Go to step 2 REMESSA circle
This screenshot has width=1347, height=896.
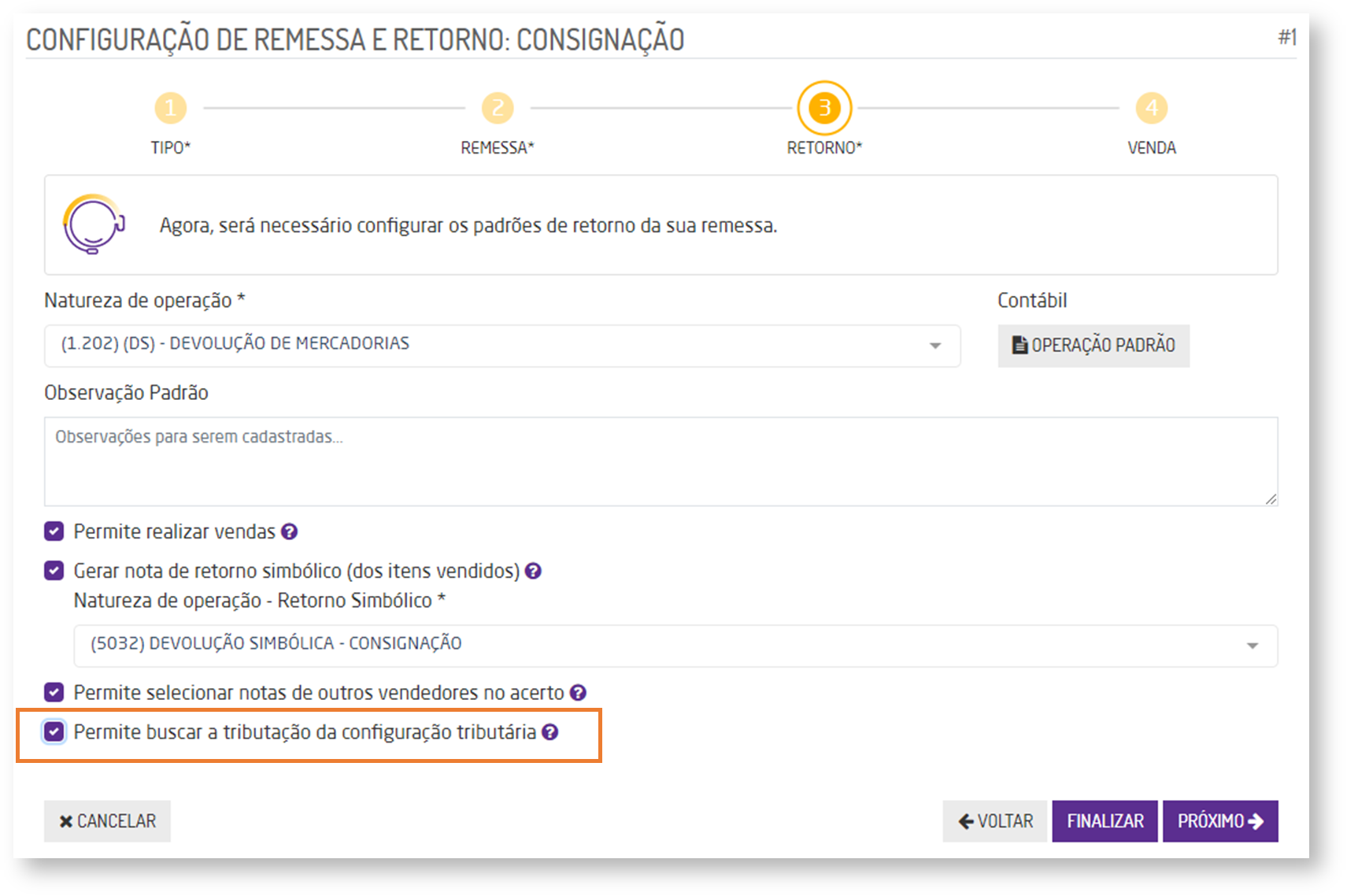coord(498,108)
